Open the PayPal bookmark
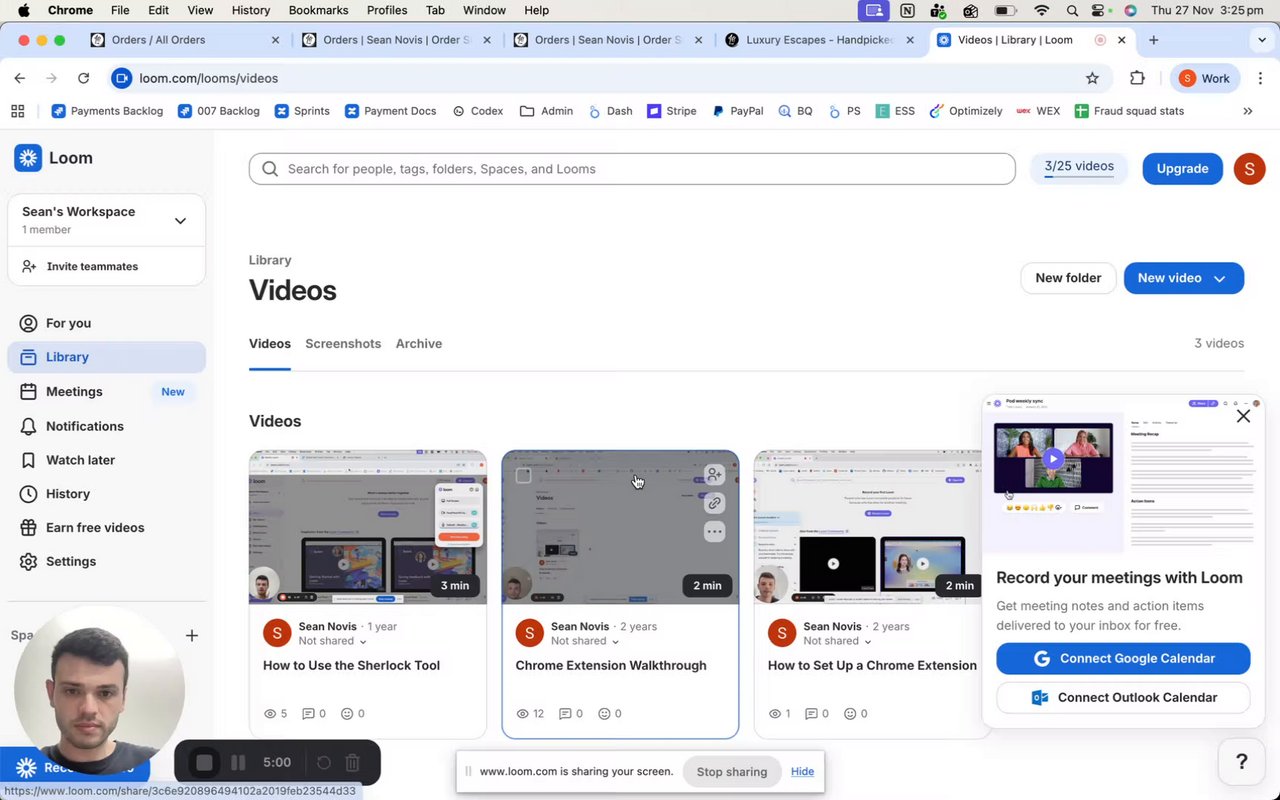Screen dimensions: 1280x800 738,111
